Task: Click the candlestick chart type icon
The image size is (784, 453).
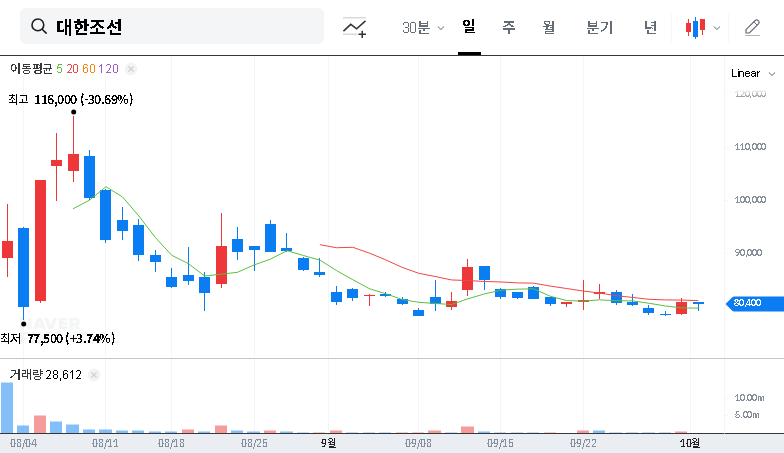Action: [695, 28]
